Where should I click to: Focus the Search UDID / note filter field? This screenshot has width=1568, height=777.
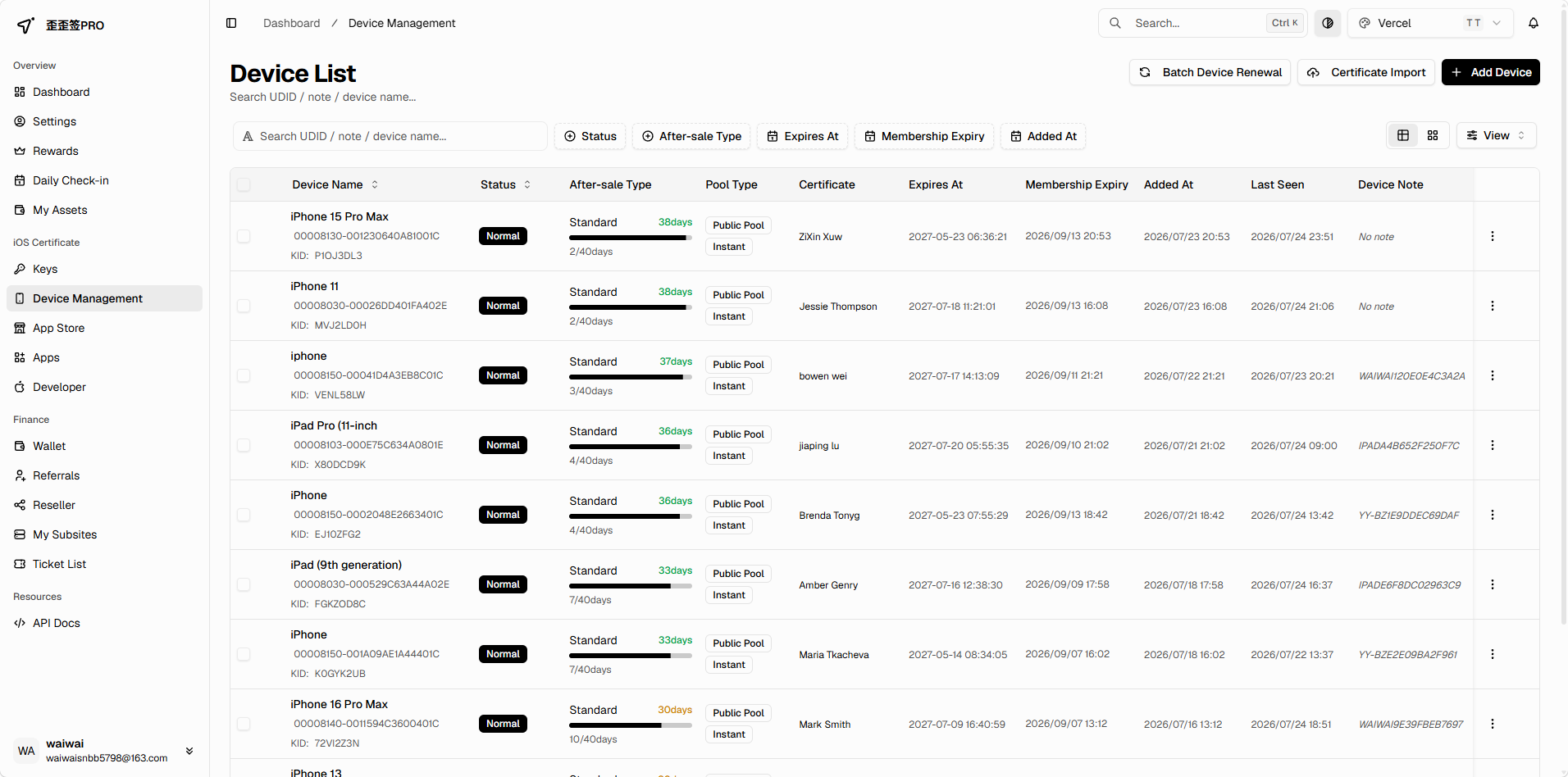[390, 136]
